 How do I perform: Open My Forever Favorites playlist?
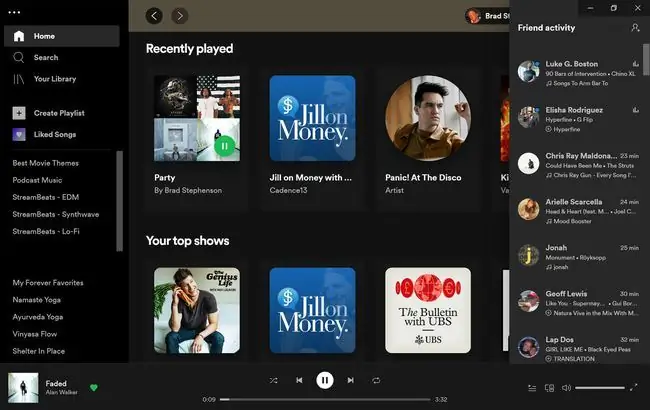point(48,283)
